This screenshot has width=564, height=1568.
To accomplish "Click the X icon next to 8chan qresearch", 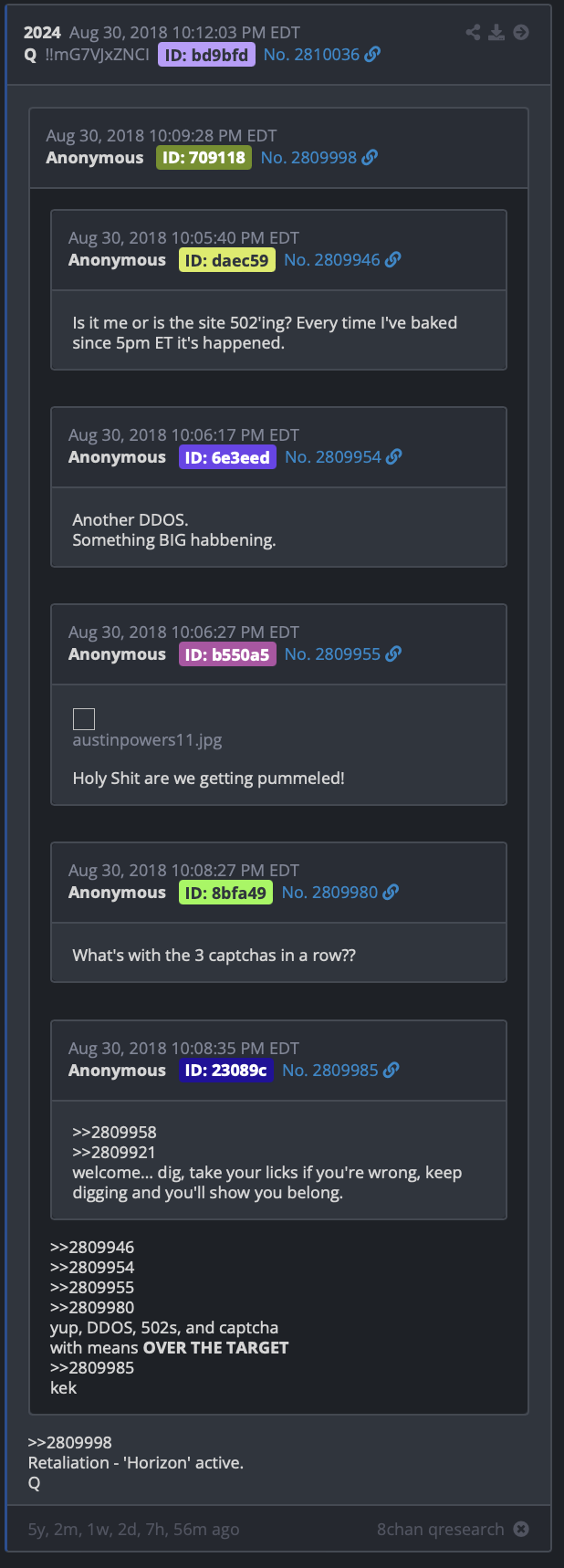I will [521, 1529].
